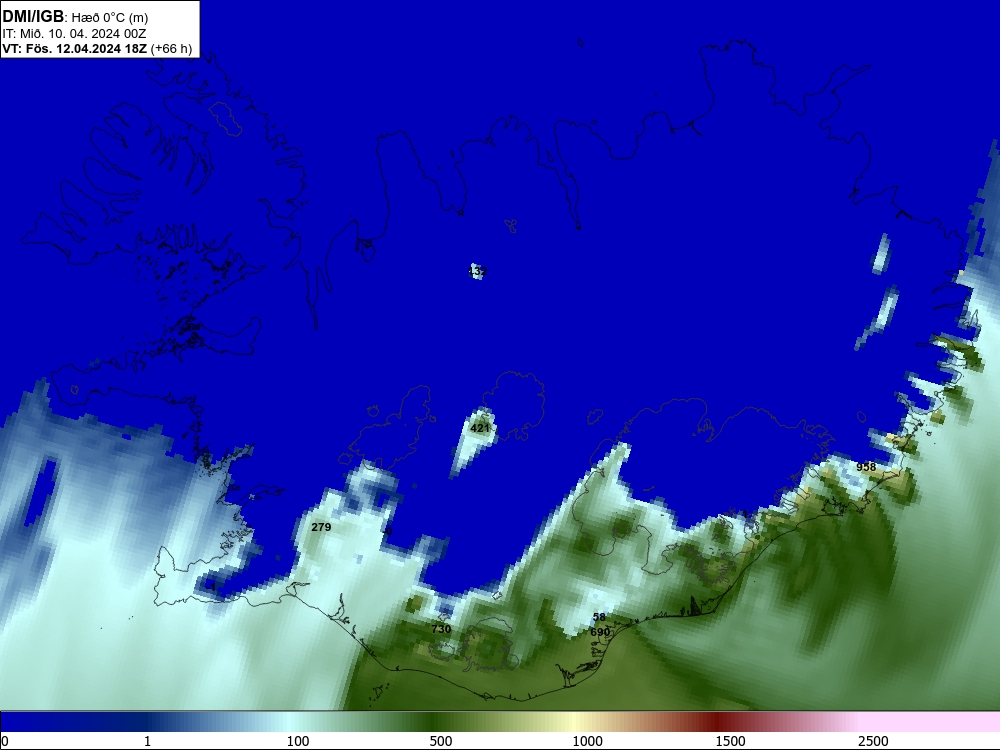Click the pale yellow section of color bar

tap(574, 722)
